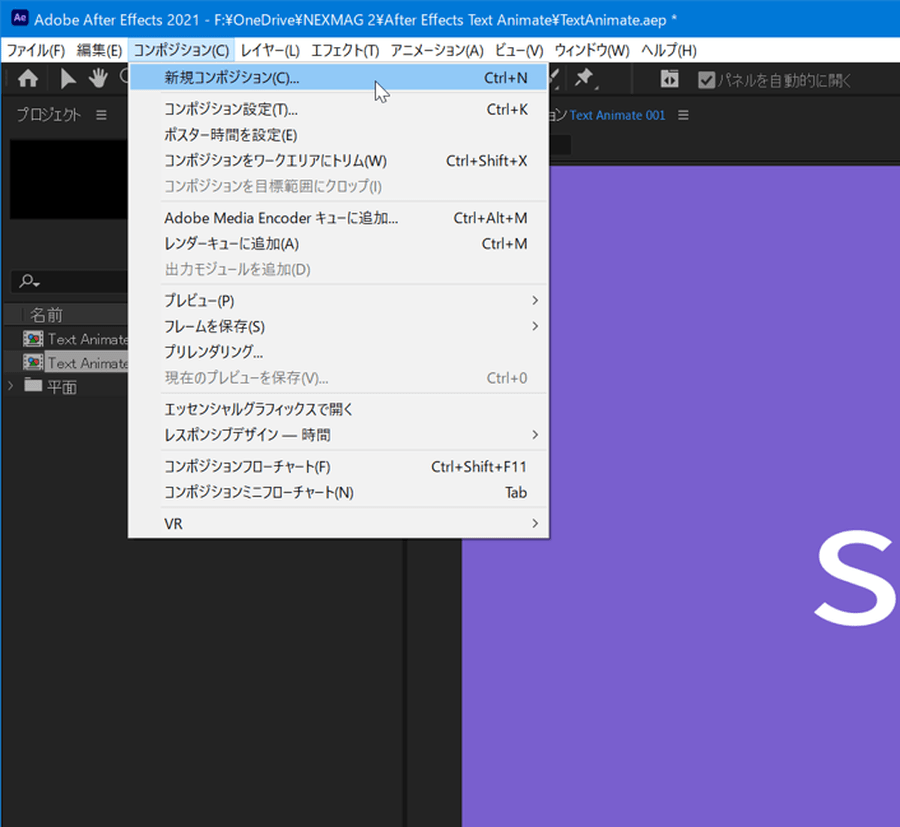This screenshot has height=827, width=900.
Task: Open the ウィンドウ(W) menu
Action: 592,51
